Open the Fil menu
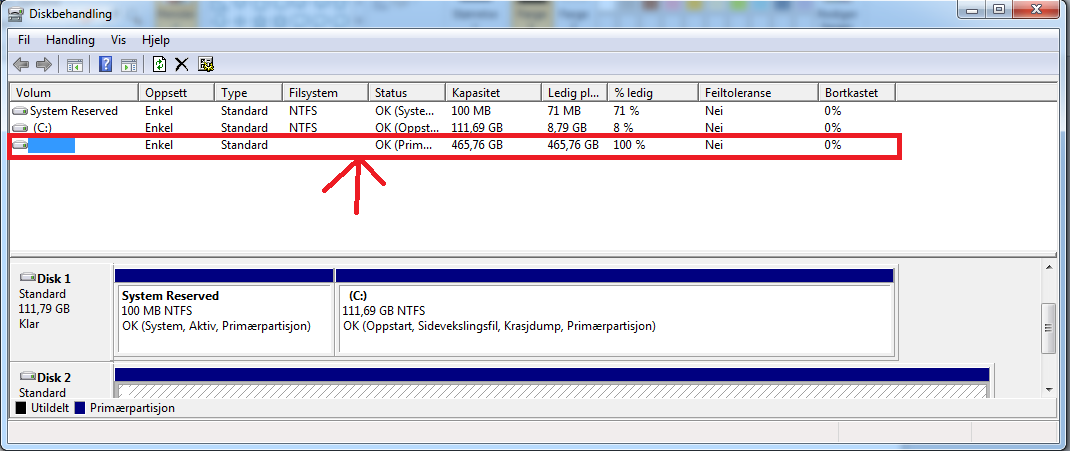The image size is (1070, 452). pyautogui.click(x=24, y=40)
